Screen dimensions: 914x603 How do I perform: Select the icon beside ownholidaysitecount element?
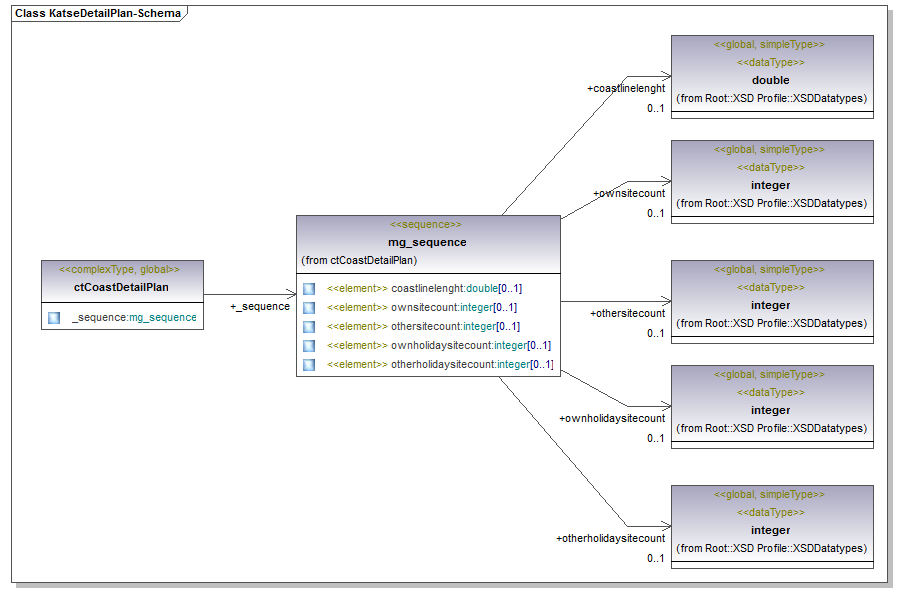tap(309, 346)
